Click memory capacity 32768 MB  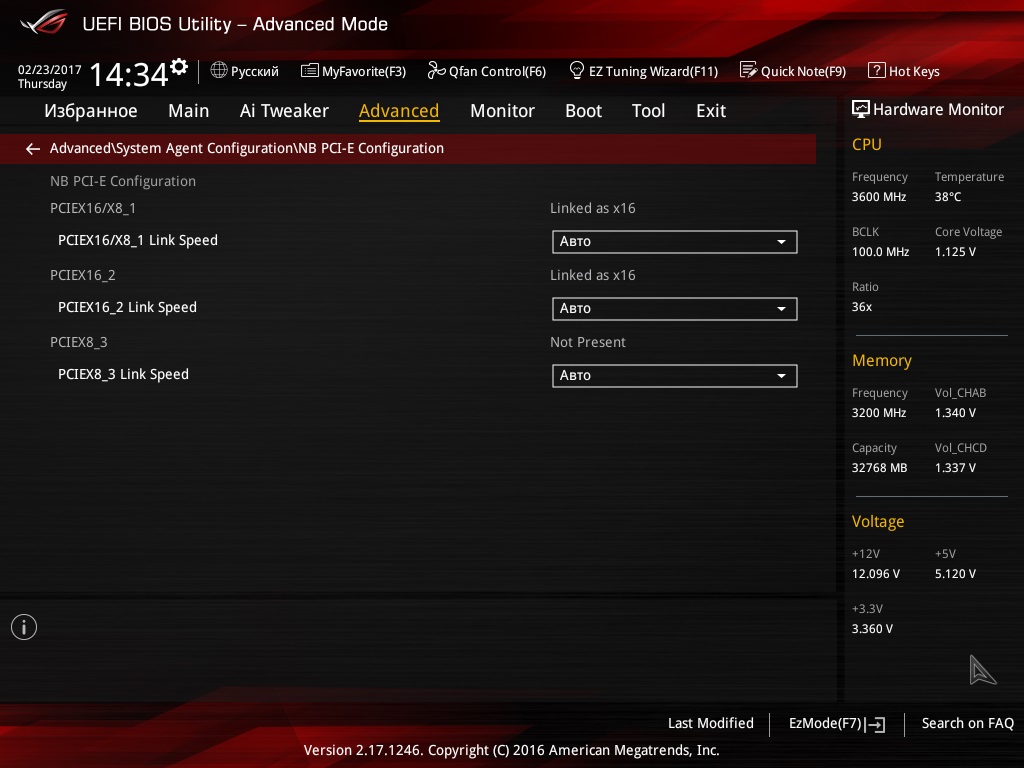[880, 468]
